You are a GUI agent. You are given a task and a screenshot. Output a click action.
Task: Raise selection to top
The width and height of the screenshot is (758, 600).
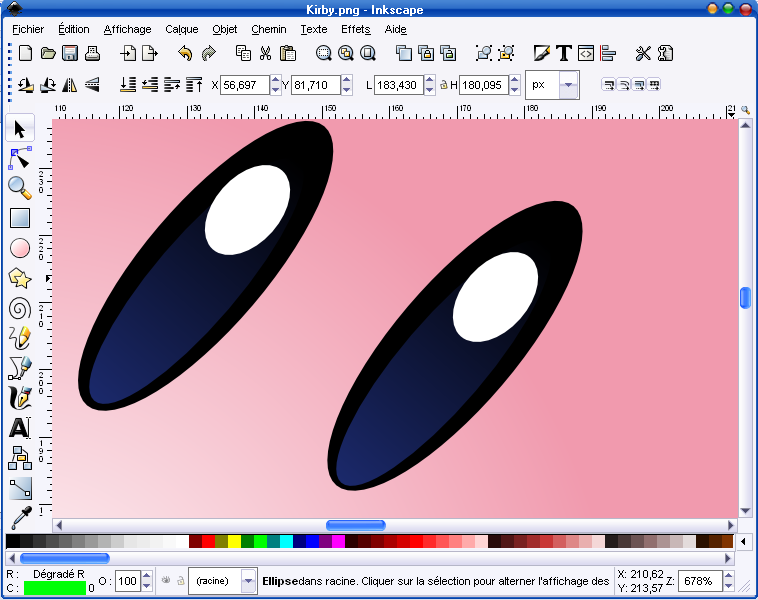click(194, 85)
